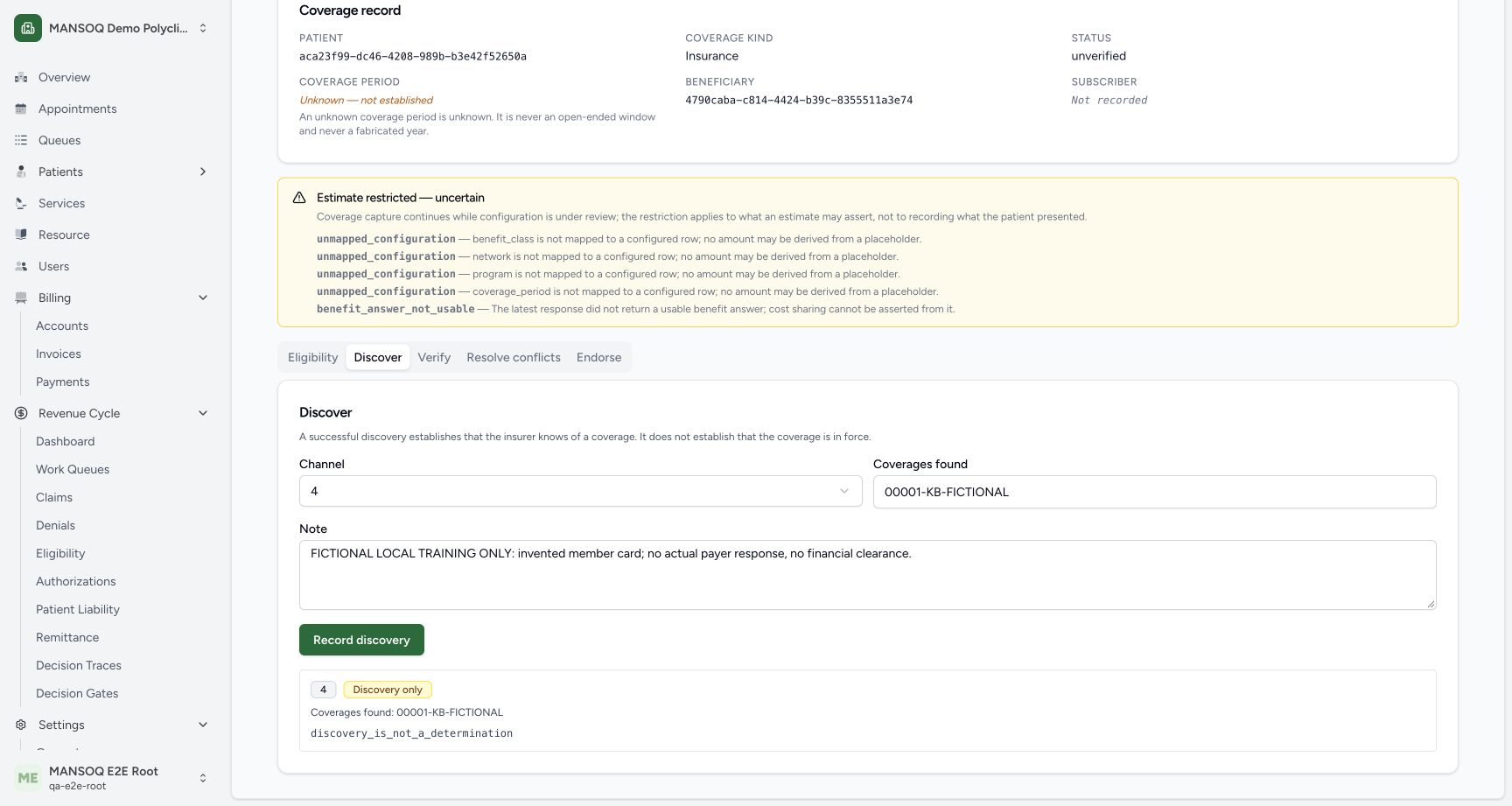The image size is (1512, 806).
Task: Collapse the Revenue Cycle section chevron
Action: point(203,413)
